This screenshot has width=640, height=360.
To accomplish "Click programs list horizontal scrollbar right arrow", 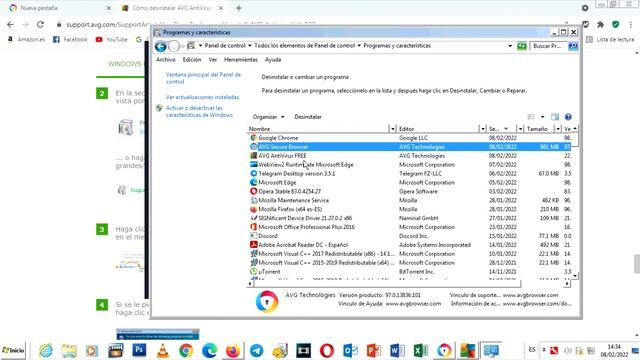I will tap(567, 284).
